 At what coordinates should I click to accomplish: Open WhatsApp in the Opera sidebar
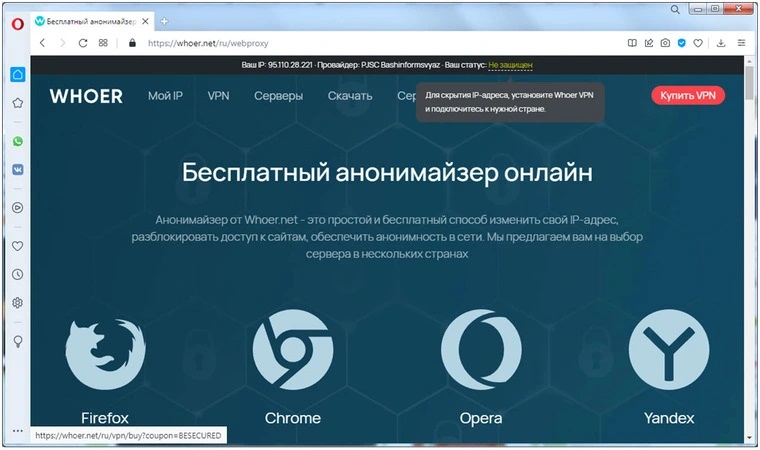click(17, 142)
